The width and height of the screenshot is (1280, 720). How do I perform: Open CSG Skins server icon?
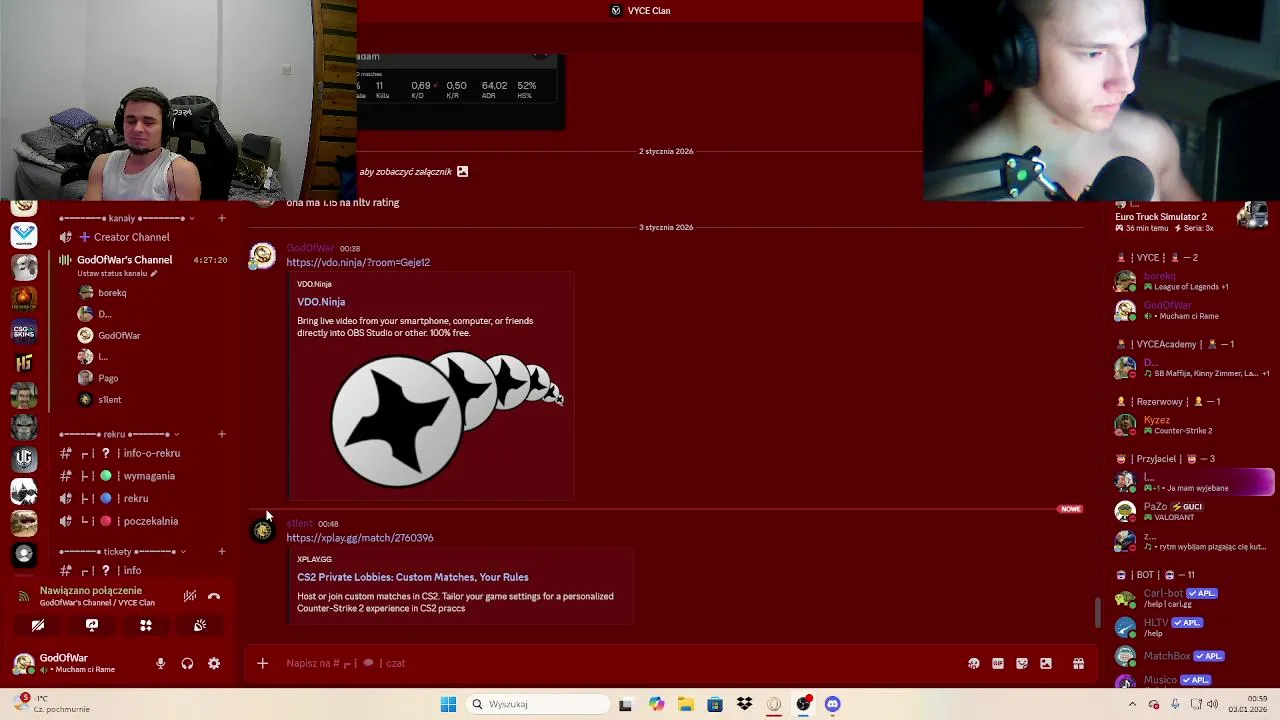[x=24, y=331]
